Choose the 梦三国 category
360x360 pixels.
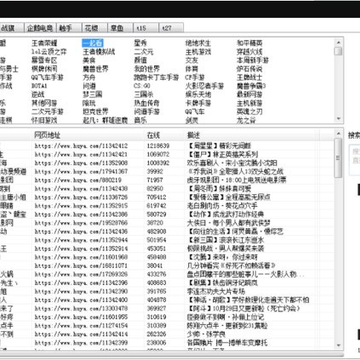(x=92, y=94)
